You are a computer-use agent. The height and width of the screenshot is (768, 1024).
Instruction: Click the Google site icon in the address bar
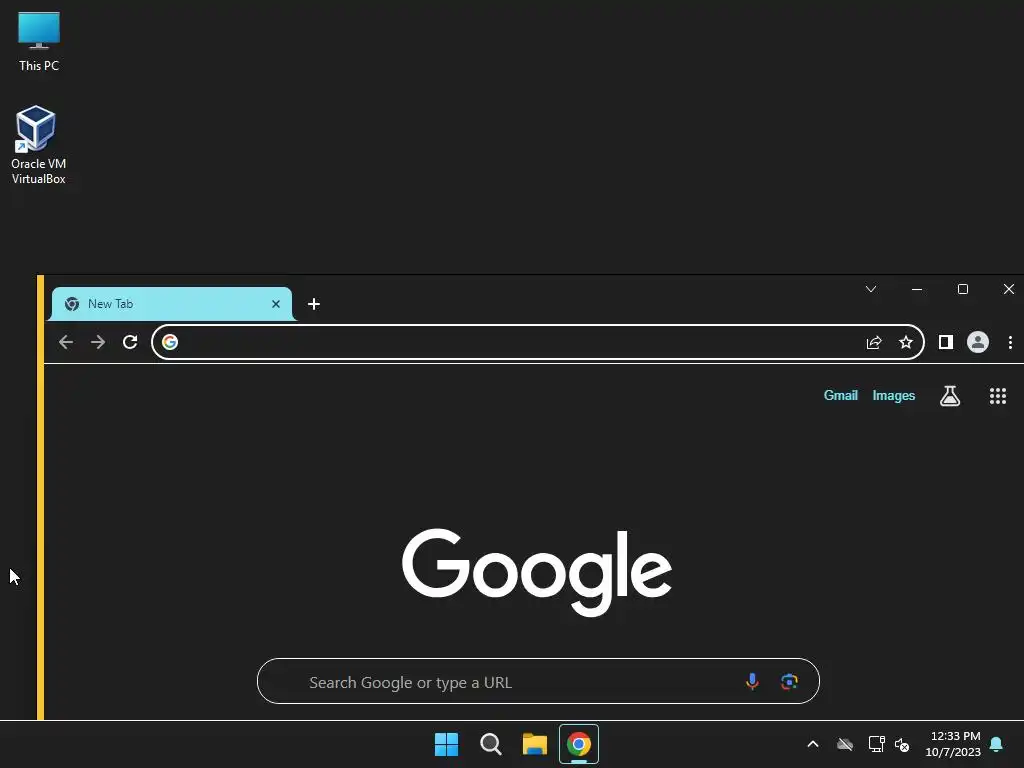(x=170, y=342)
